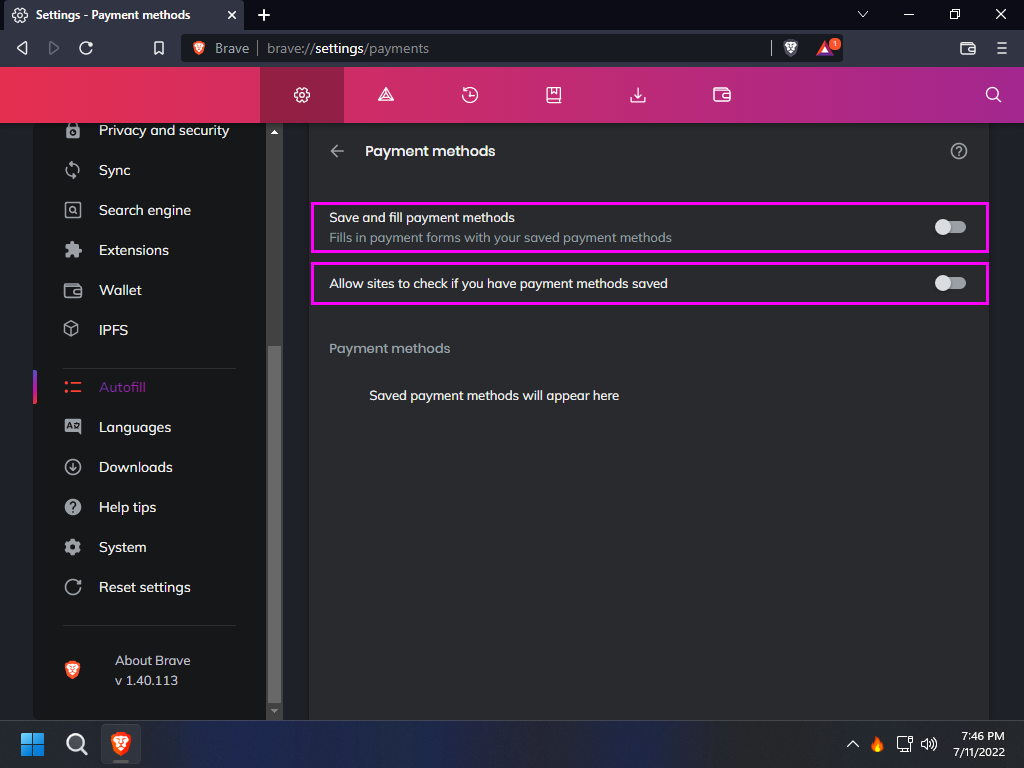Screen dimensions: 1024x768
Task: Click the Brave icon in the taskbar
Action: (x=121, y=744)
